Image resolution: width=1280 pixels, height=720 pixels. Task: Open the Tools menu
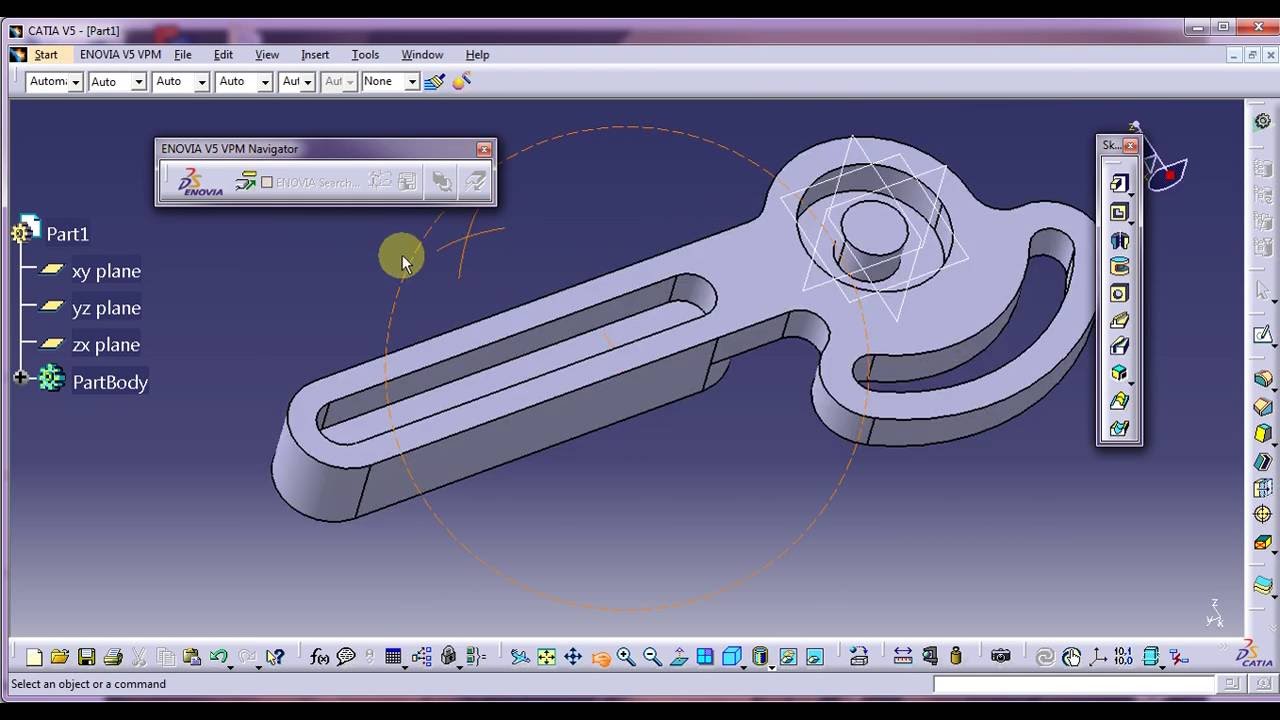[x=365, y=55]
